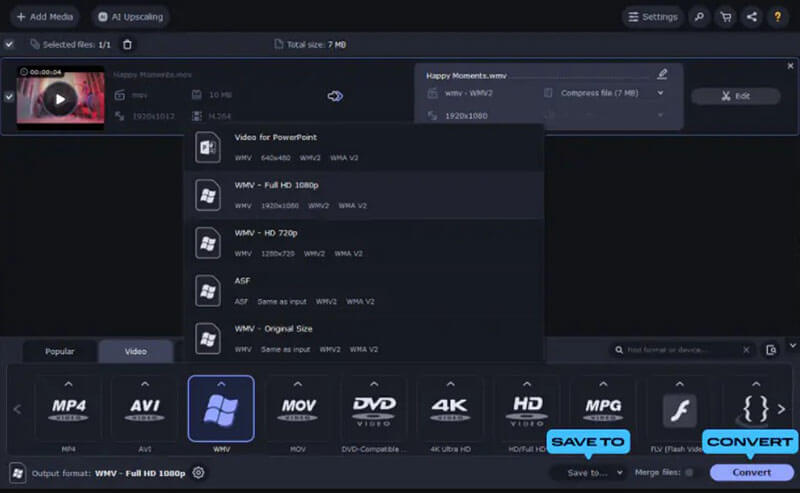
Task: Select the 4K Ultra HD format icon
Action: (x=450, y=409)
